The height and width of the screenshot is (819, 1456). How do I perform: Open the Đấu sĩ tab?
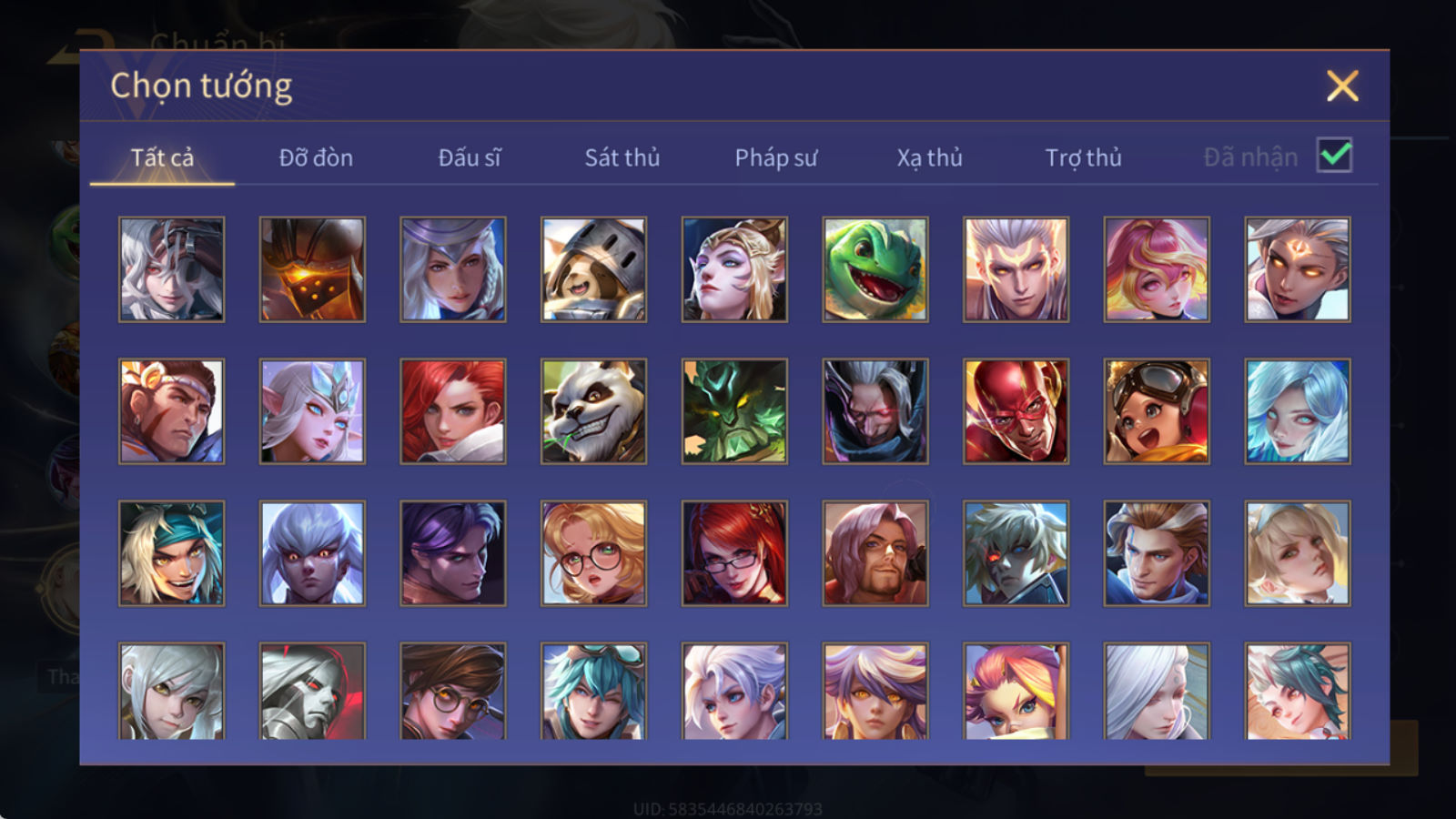[470, 157]
